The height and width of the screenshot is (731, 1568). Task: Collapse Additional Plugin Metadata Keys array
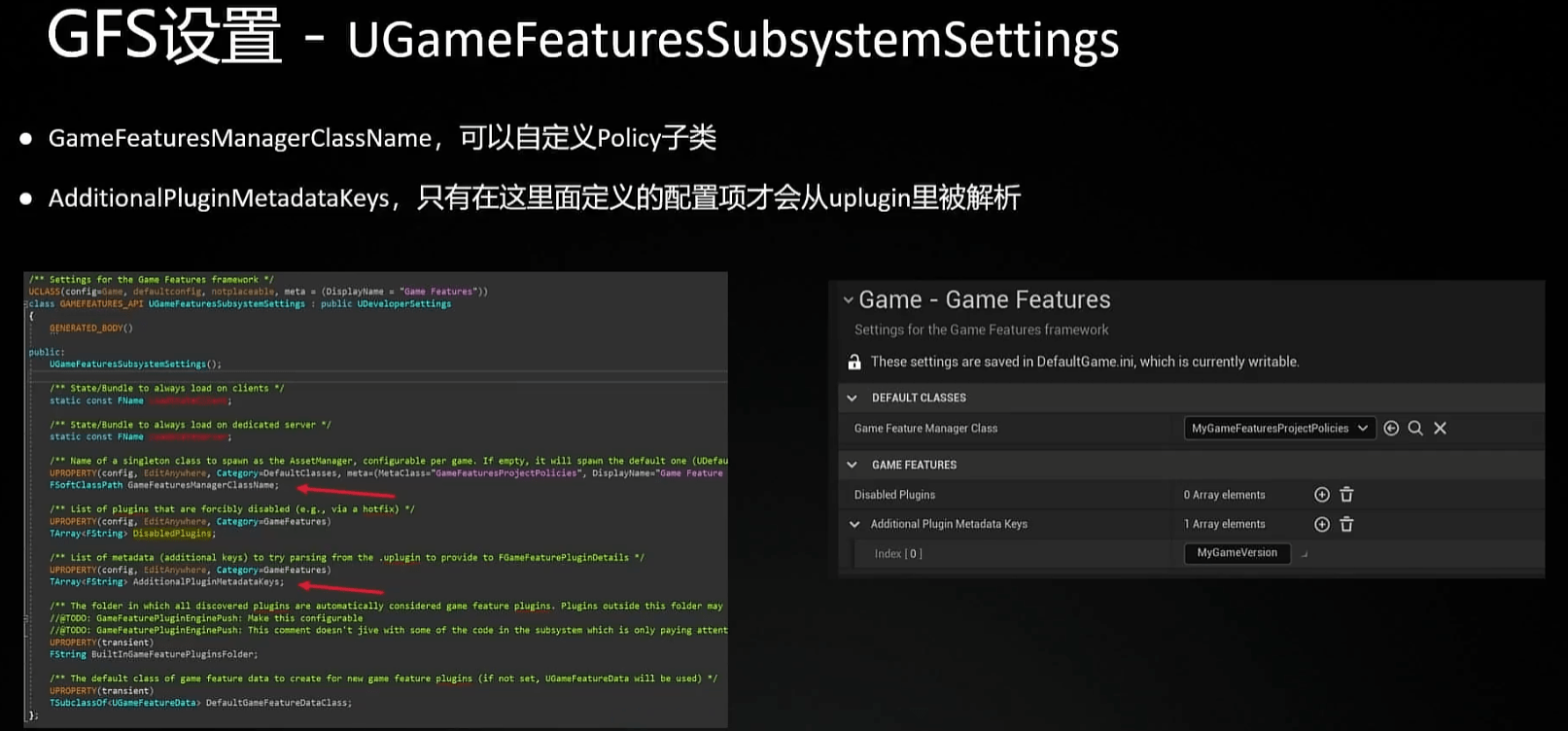coord(854,525)
